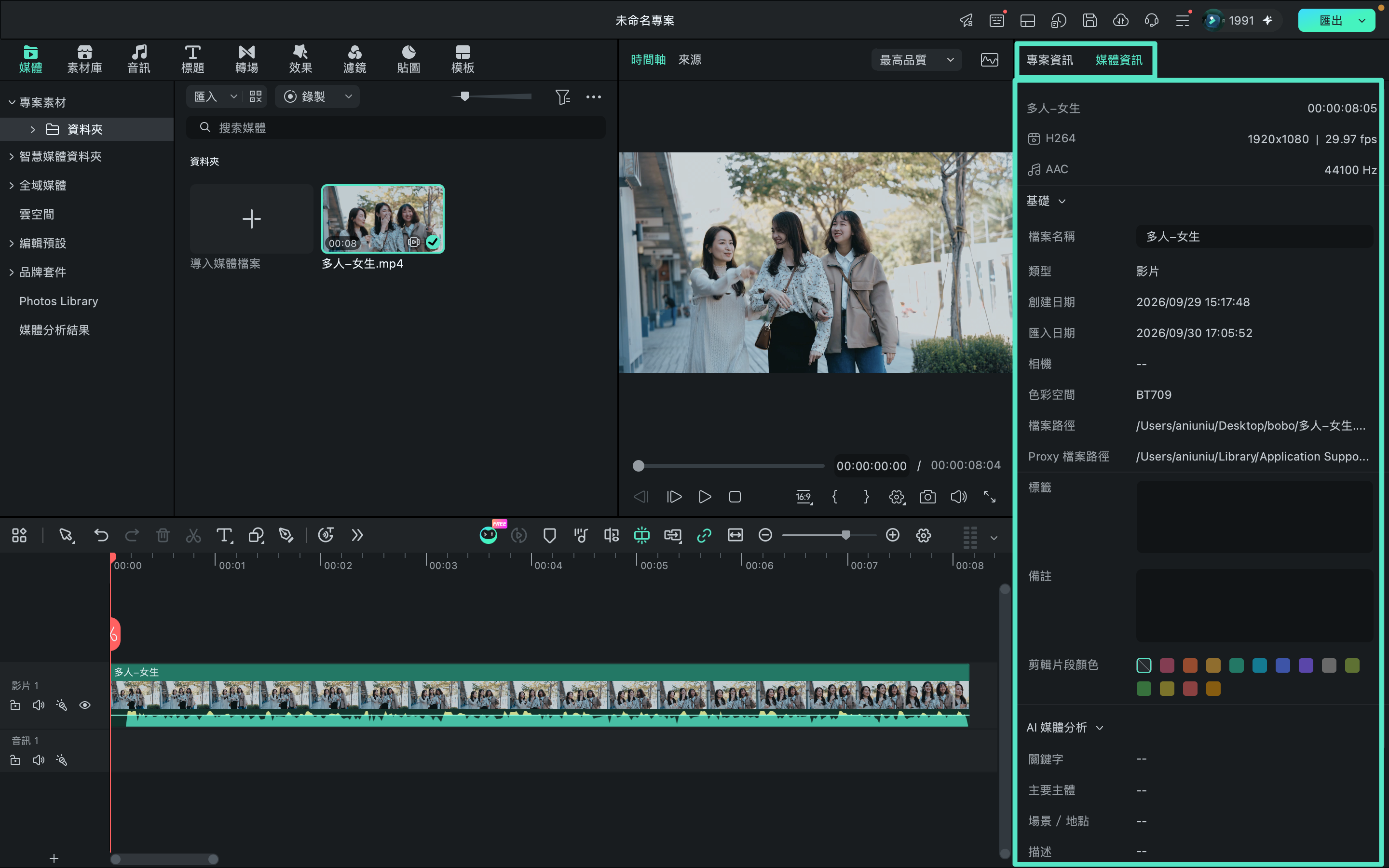Screen dimensions: 1389x868
Task: Select the 時間軸 preview tab
Action: coord(648,60)
